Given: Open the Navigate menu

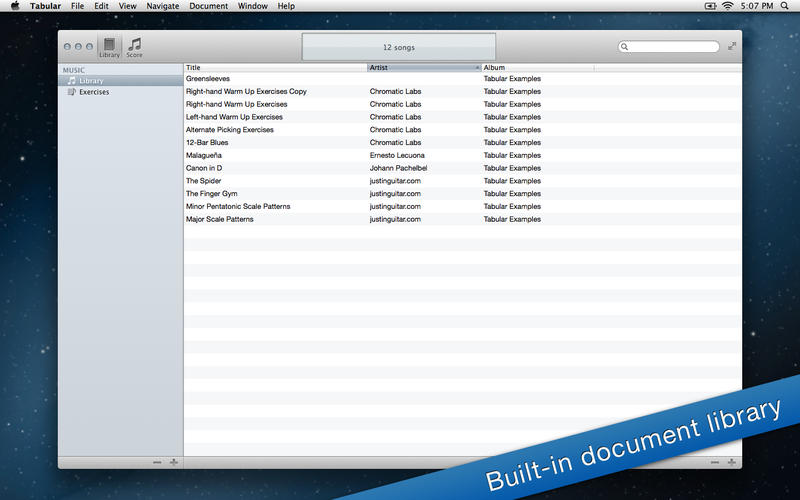Looking at the screenshot, I should coord(162,6).
